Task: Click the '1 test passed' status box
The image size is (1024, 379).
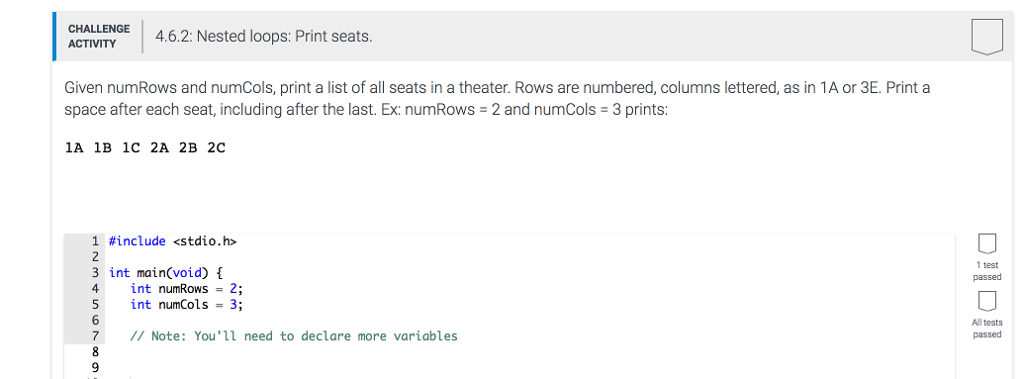Action: tap(987, 244)
